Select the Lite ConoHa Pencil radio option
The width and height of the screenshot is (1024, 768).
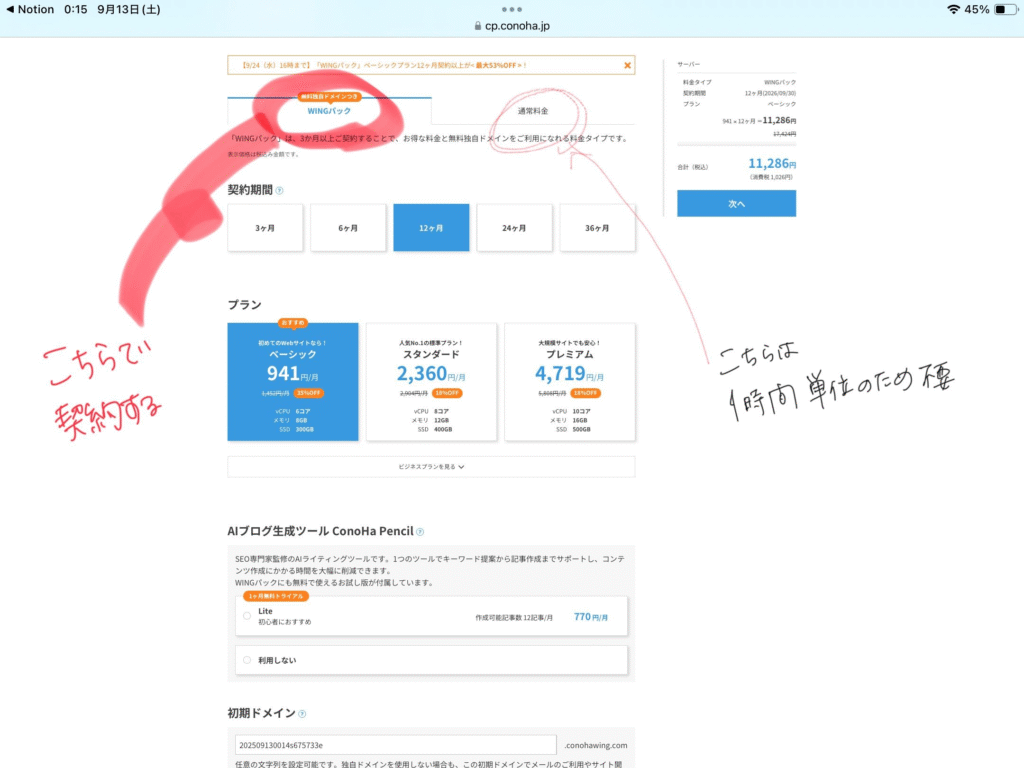[247, 616]
